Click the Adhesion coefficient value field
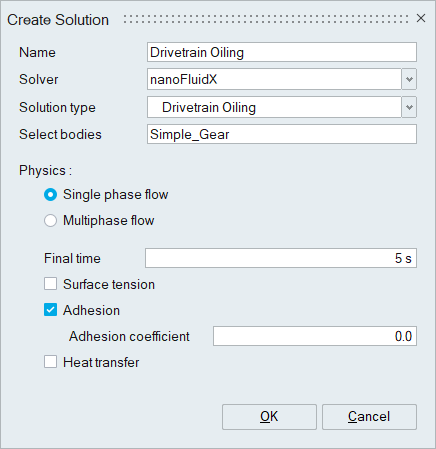The width and height of the screenshot is (436, 449). click(x=315, y=336)
